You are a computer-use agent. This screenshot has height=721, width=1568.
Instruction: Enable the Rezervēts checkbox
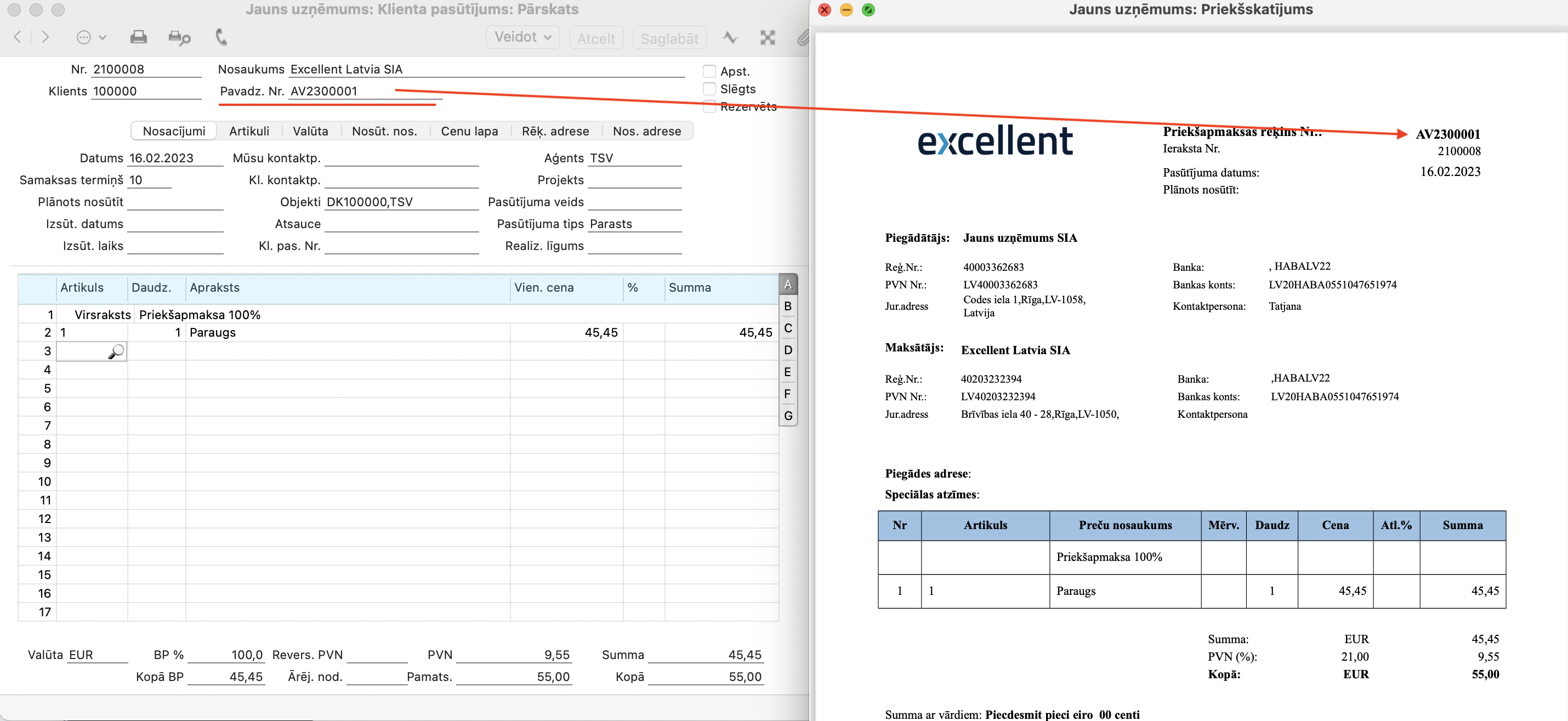pyautogui.click(x=709, y=106)
